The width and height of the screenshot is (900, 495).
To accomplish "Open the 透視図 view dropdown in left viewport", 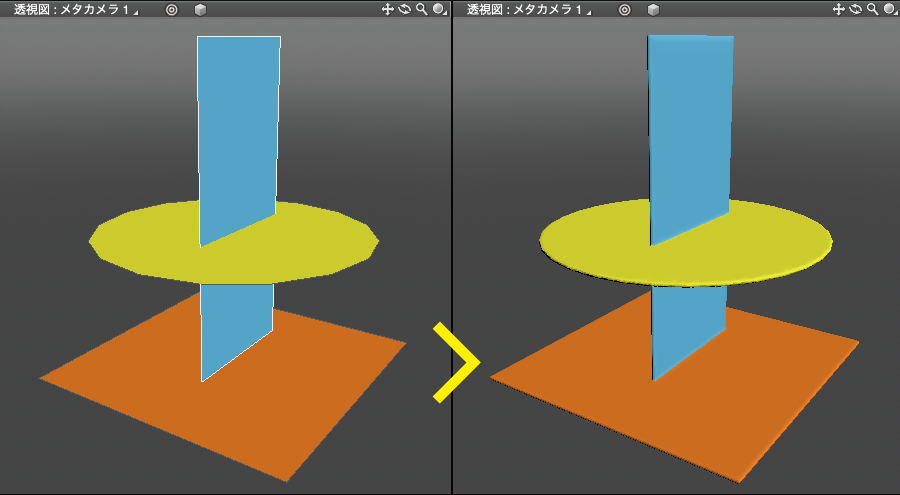I will click(76, 9).
